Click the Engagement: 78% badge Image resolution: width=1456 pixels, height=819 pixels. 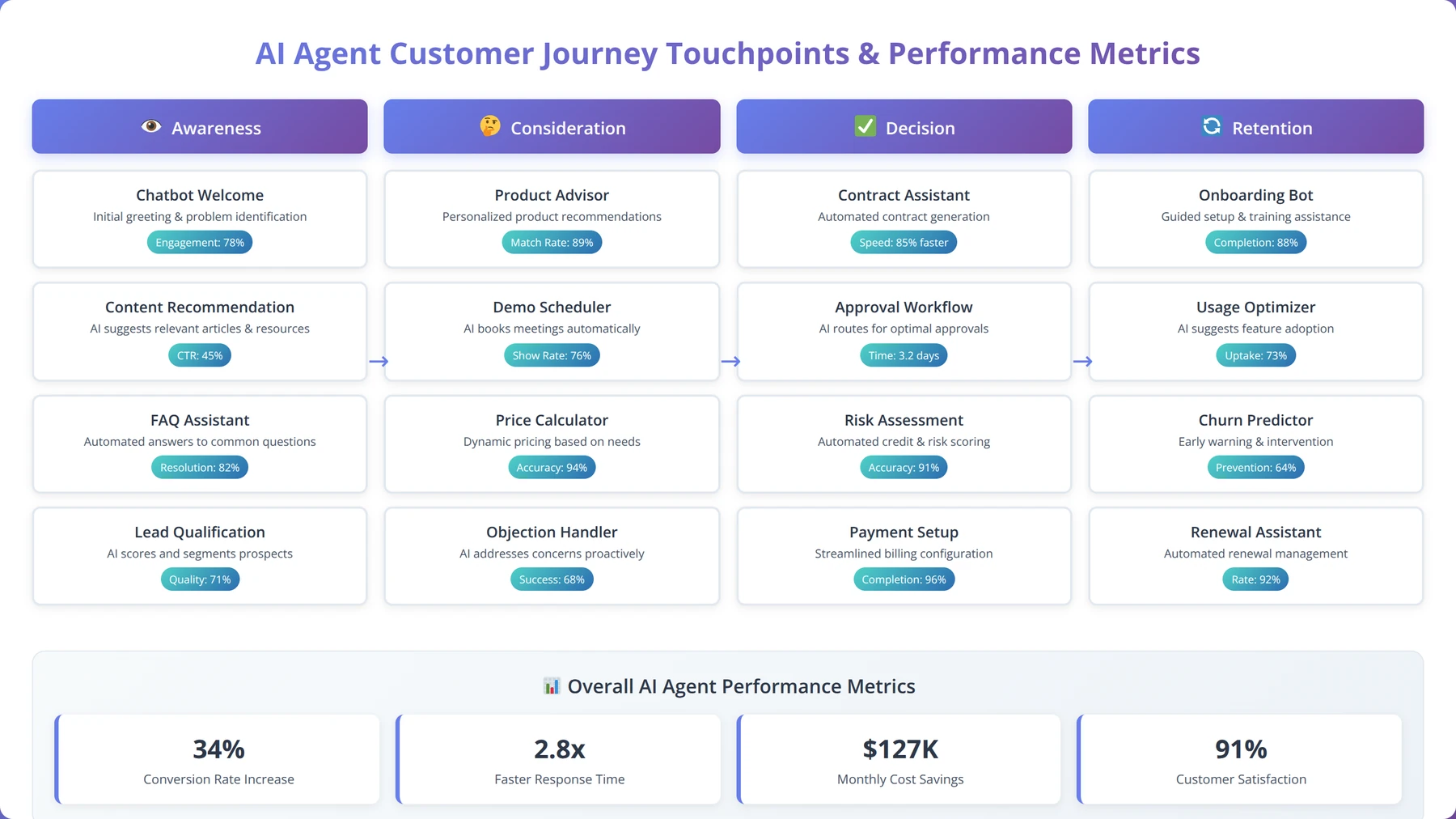[200, 243]
